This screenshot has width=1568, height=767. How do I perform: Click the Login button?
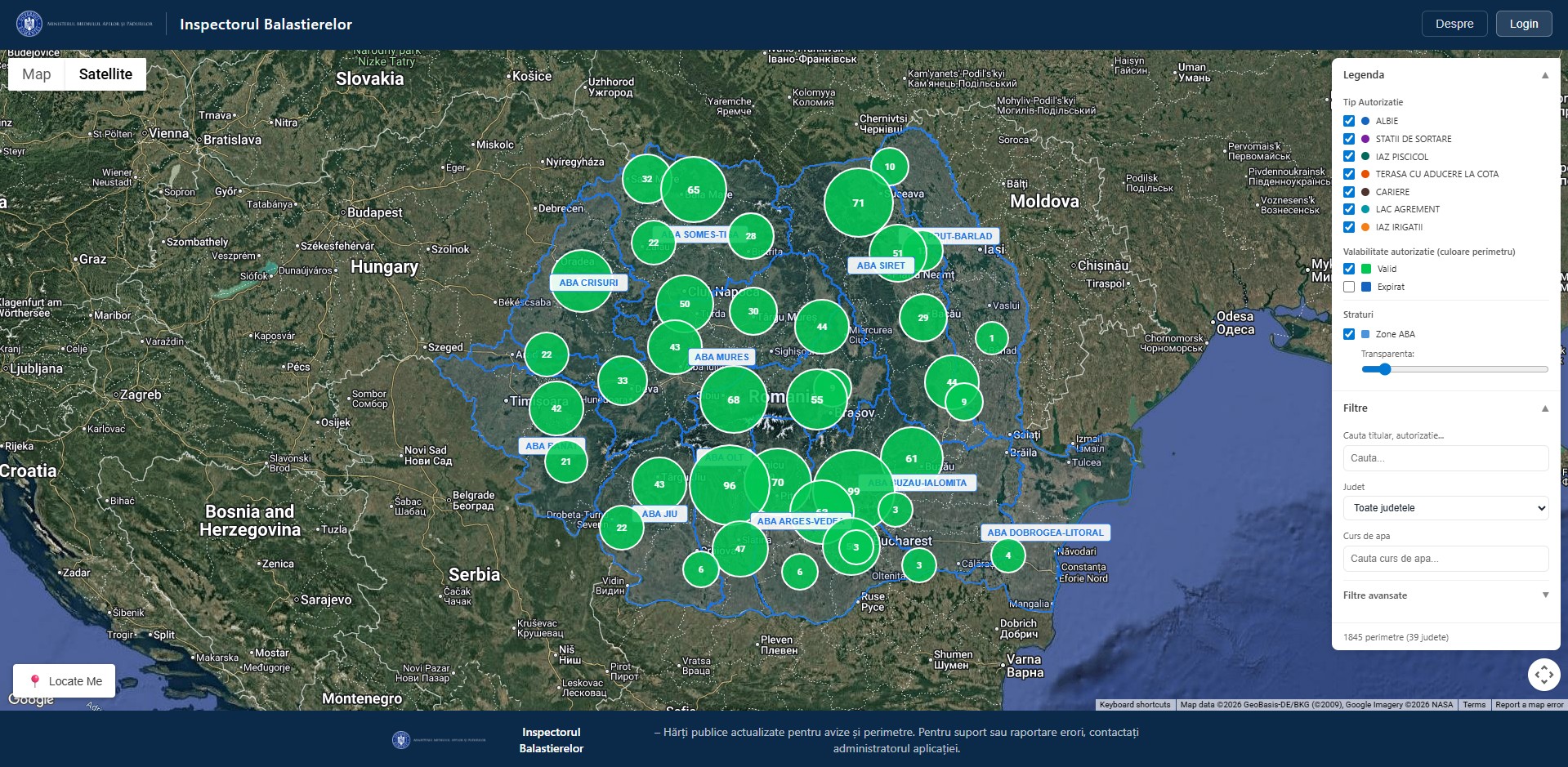pos(1523,24)
